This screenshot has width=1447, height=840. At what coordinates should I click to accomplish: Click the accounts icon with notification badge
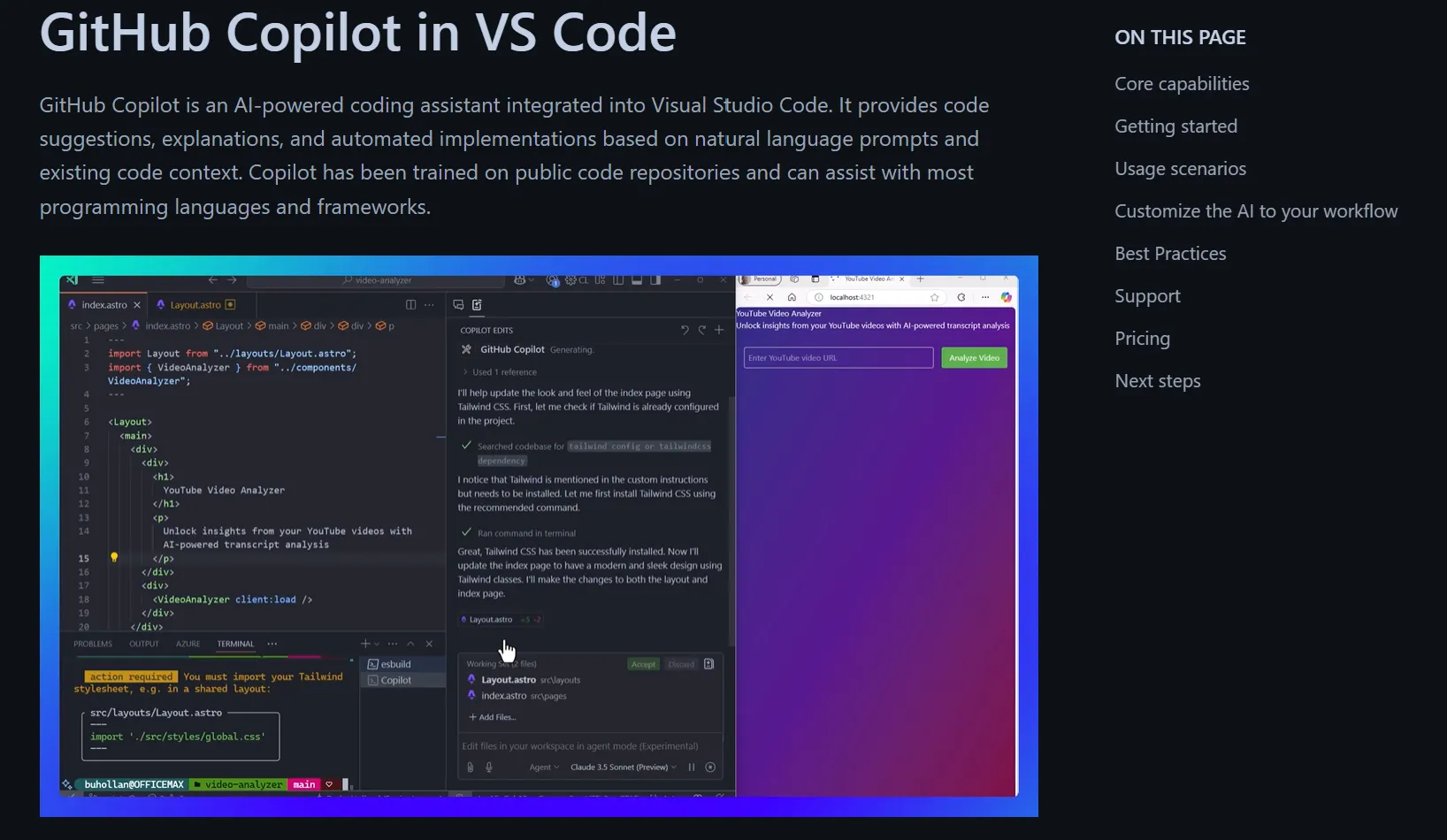pos(552,279)
